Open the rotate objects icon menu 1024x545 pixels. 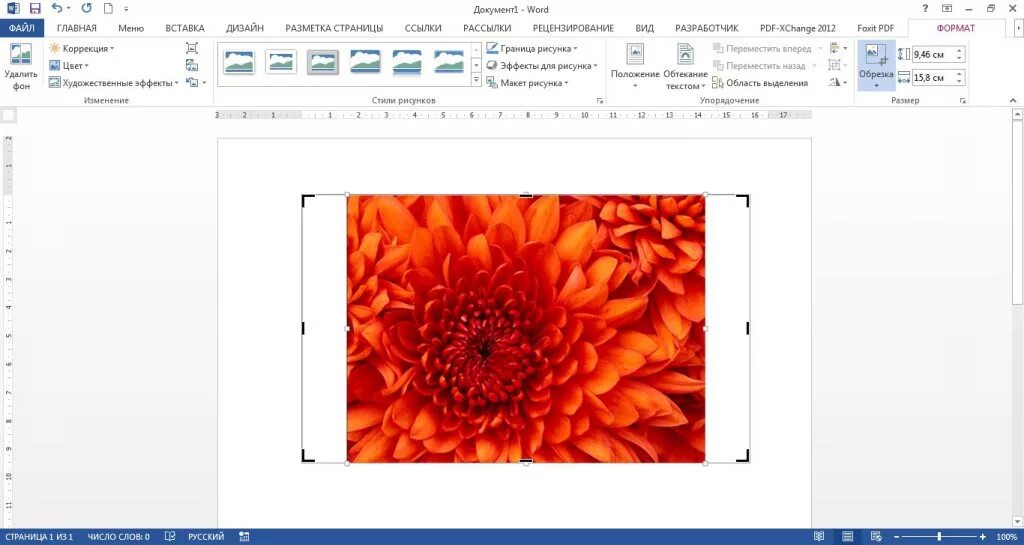point(838,82)
